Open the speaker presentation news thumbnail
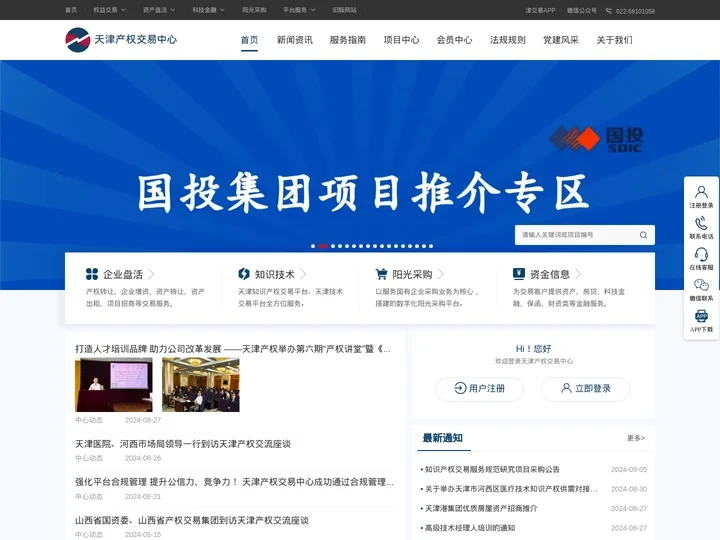 114,385
